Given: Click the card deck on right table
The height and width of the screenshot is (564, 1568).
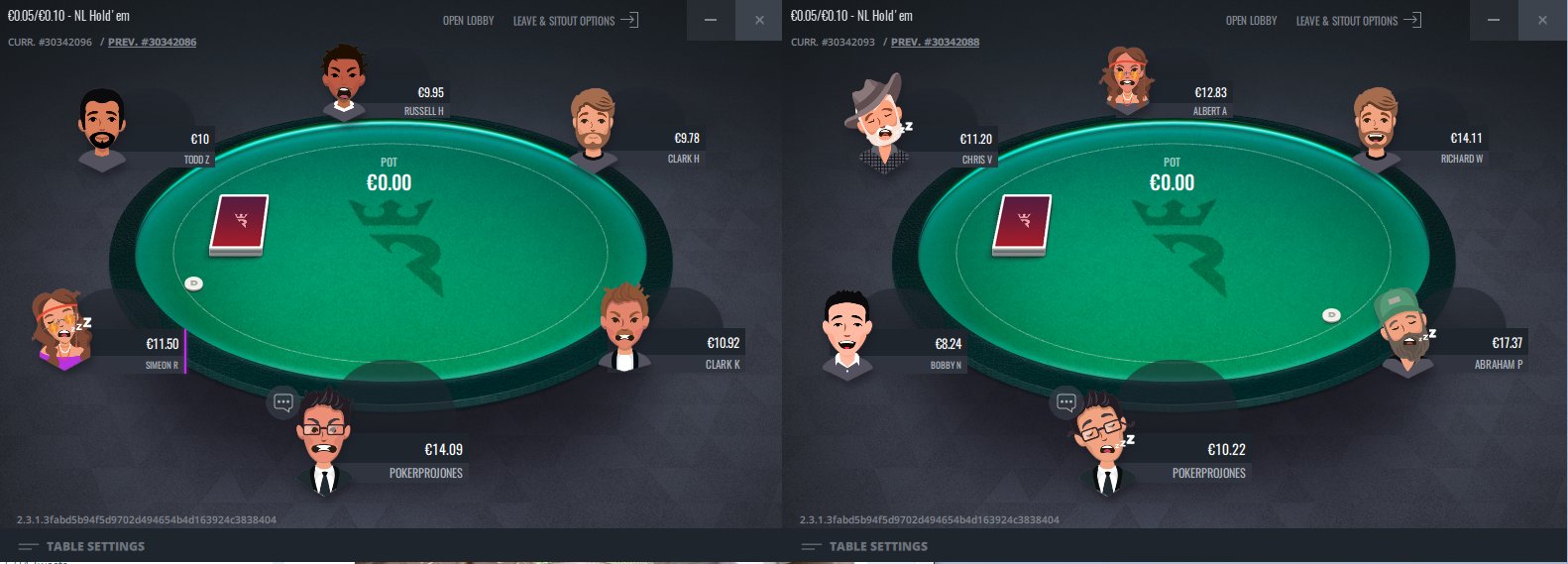Looking at the screenshot, I should point(1022,225).
